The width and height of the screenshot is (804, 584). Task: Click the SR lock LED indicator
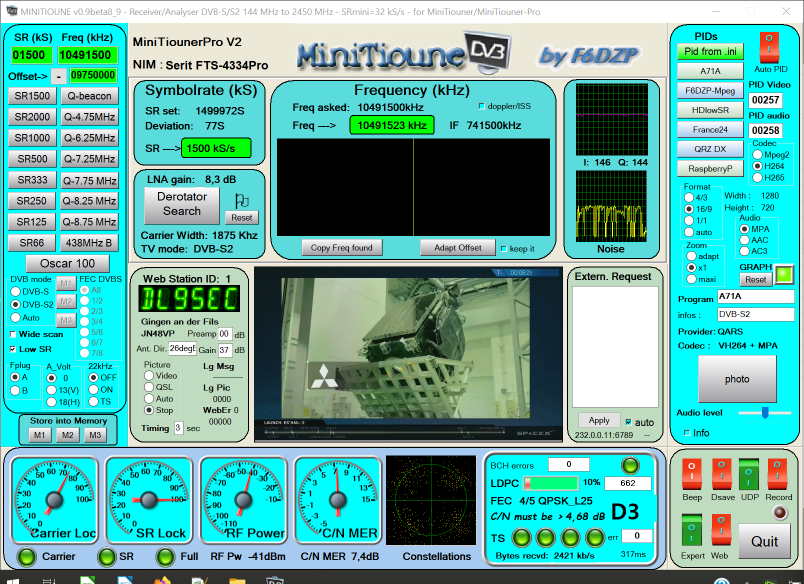point(107,557)
